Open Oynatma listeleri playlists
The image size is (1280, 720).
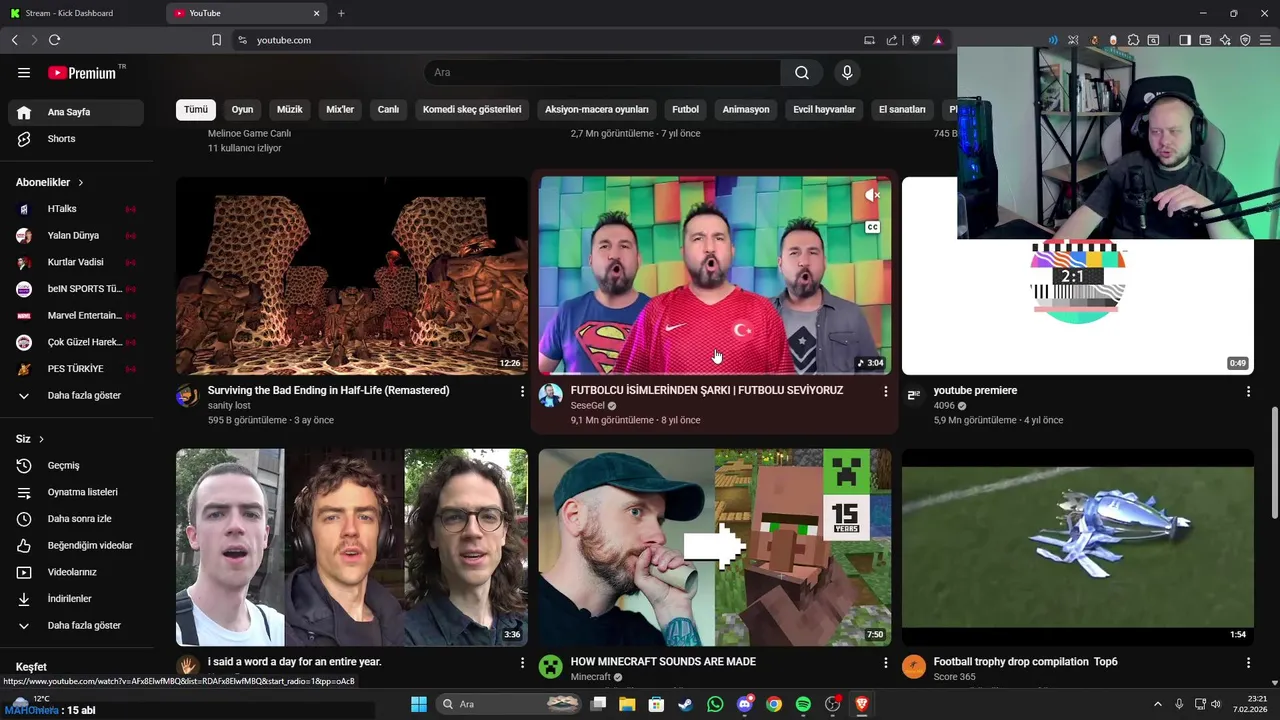pos(76,492)
